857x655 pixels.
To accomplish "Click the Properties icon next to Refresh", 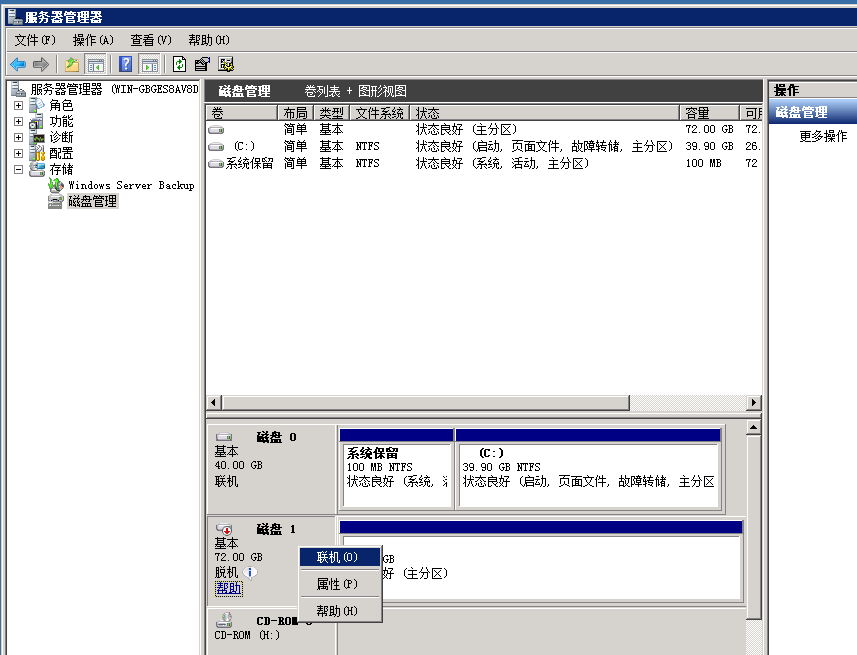I will (x=202, y=64).
